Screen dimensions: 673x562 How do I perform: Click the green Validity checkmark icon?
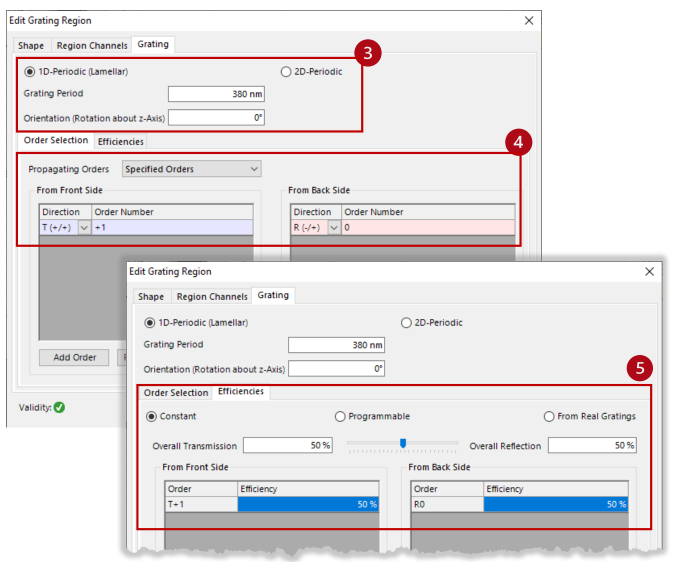tap(60, 407)
